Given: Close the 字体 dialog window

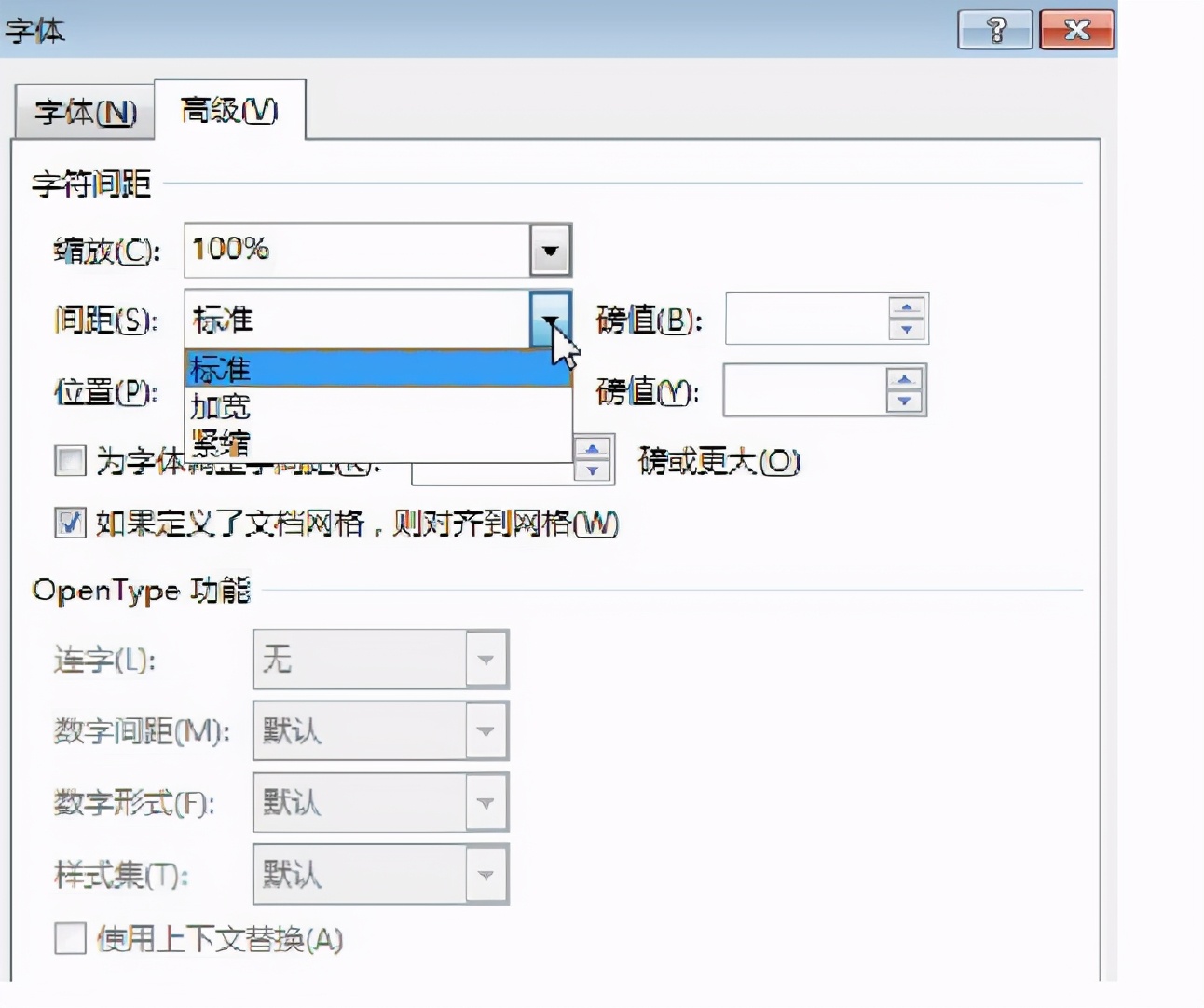Looking at the screenshot, I should coord(1076,30).
